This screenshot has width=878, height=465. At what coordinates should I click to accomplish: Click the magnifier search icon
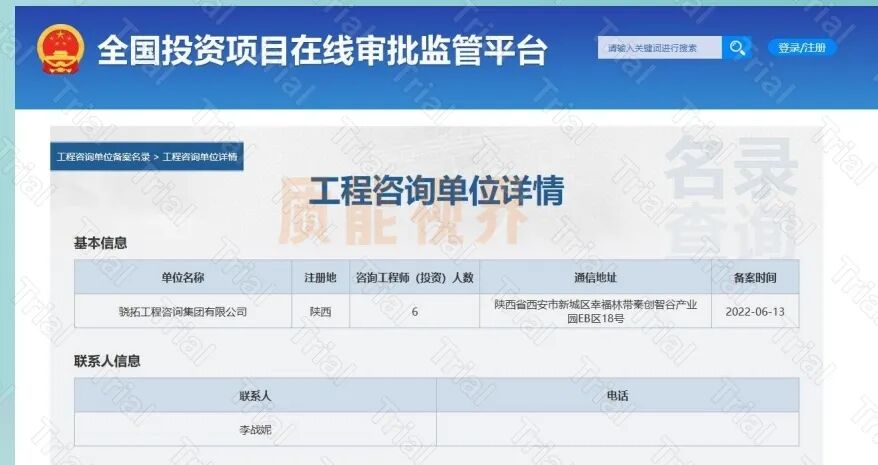pos(737,48)
